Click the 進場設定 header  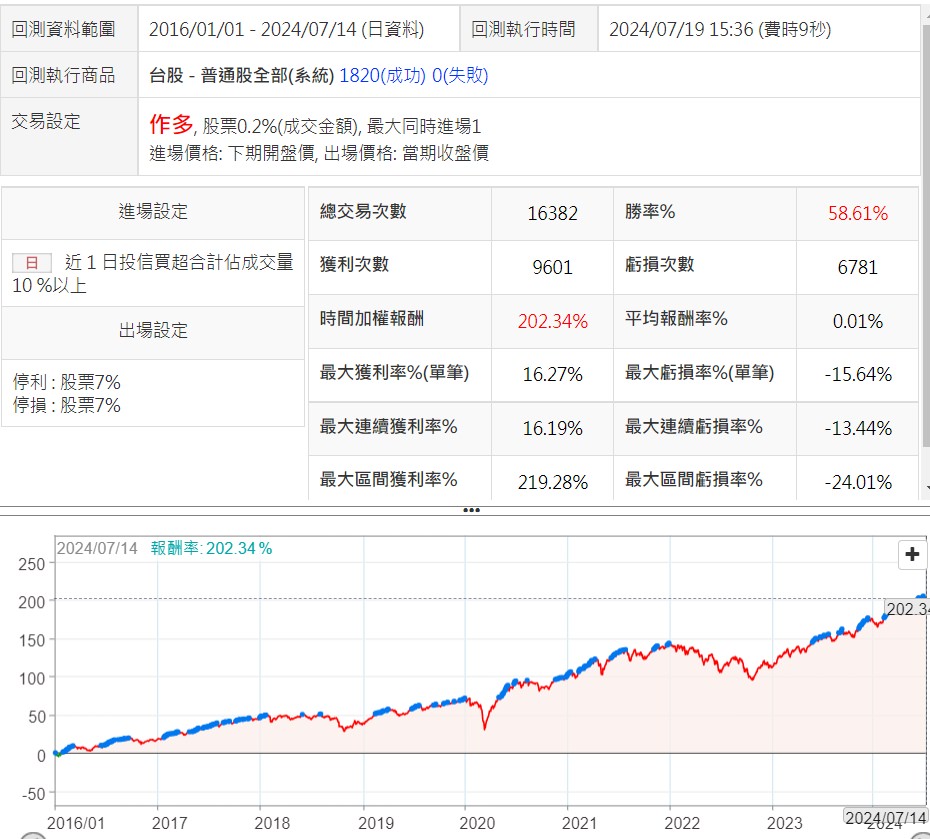[153, 212]
